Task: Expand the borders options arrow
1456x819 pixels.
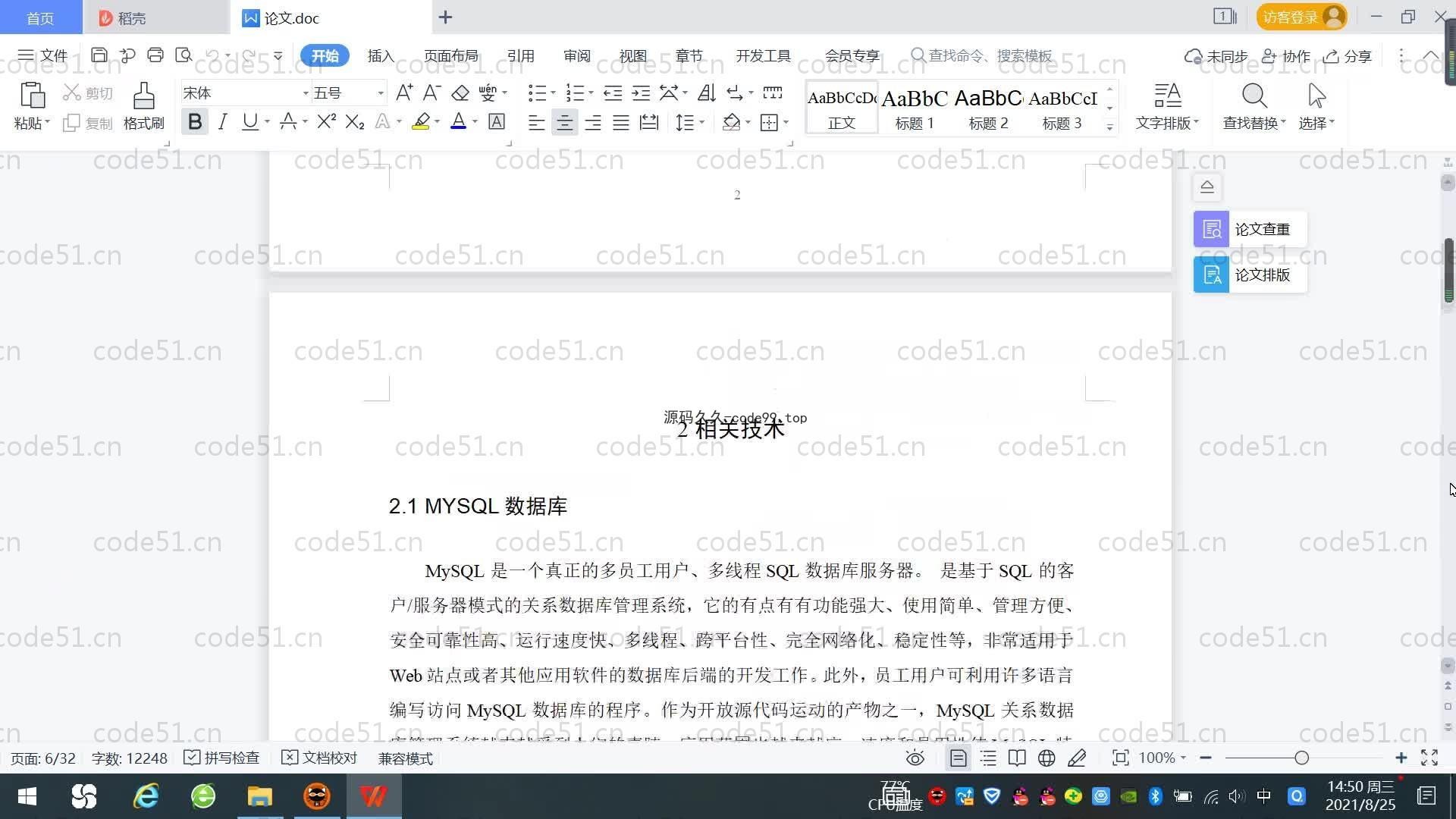Action: [x=786, y=122]
